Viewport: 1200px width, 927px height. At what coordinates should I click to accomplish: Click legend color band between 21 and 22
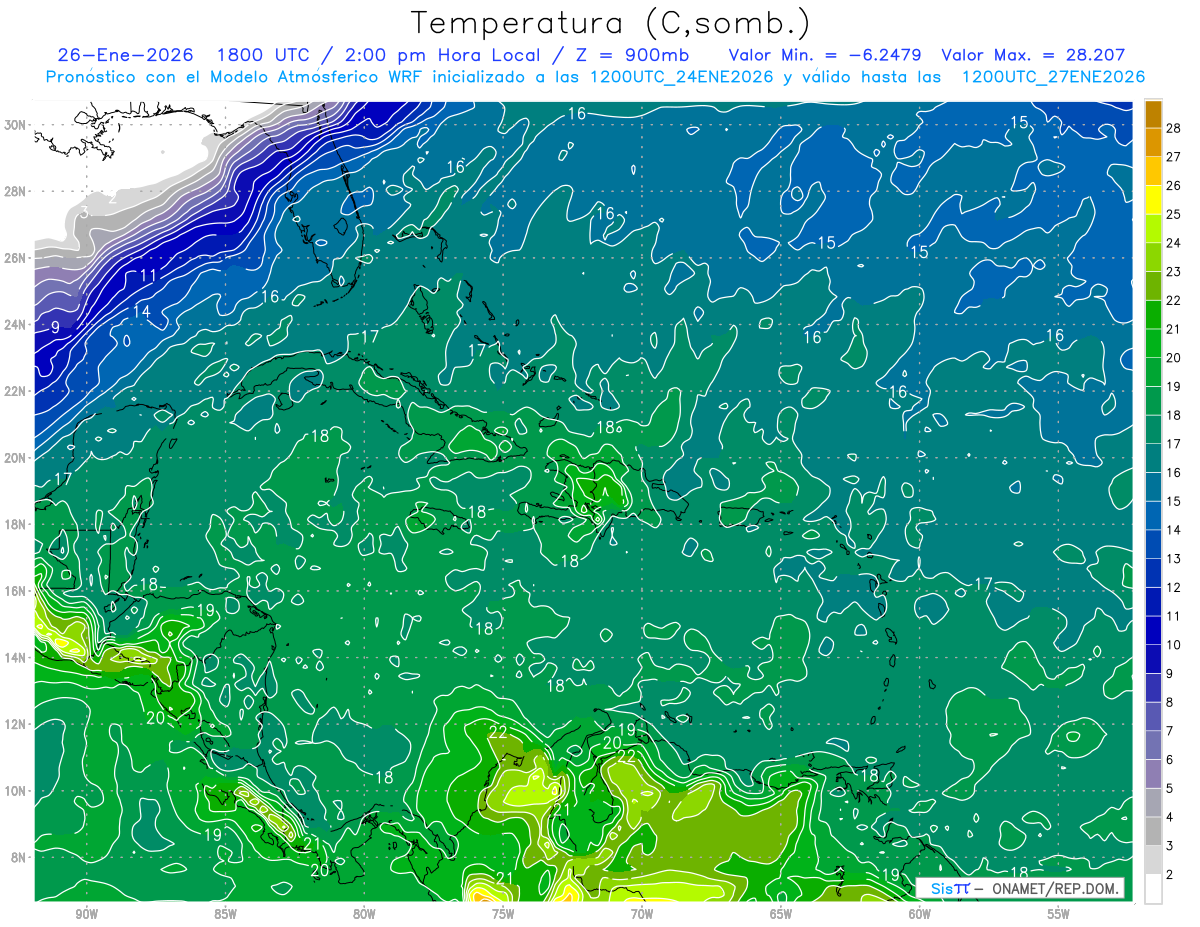click(x=1153, y=314)
